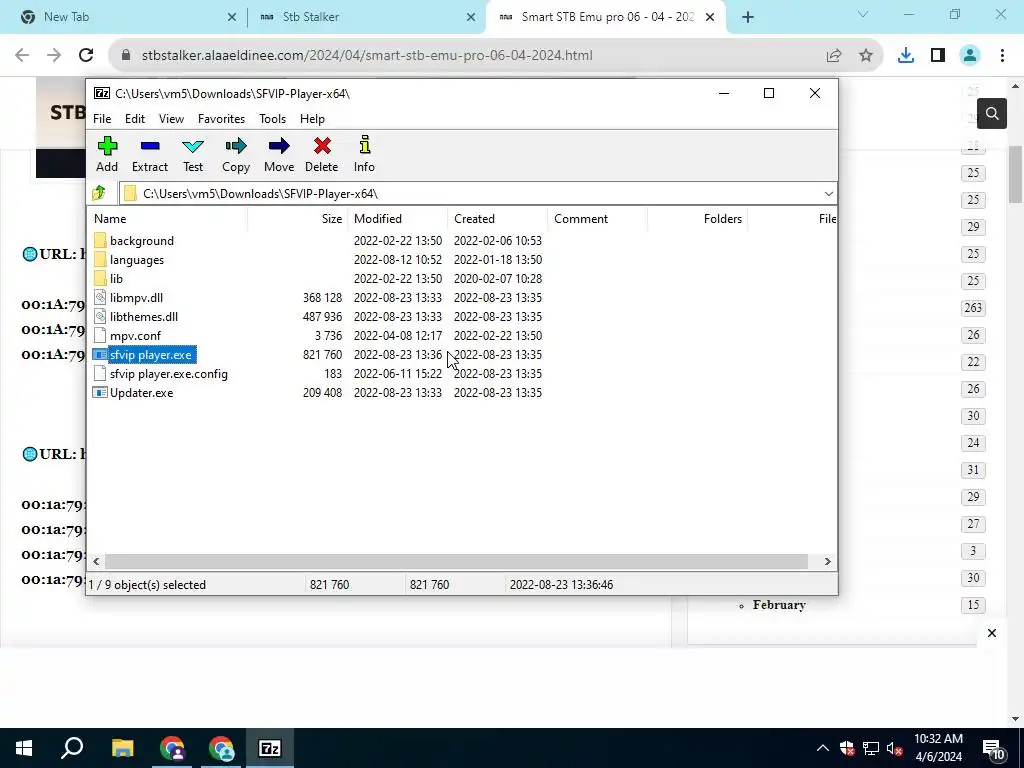The height and width of the screenshot is (768, 1024).
Task: Click the browser page search icon
Action: 991,114
